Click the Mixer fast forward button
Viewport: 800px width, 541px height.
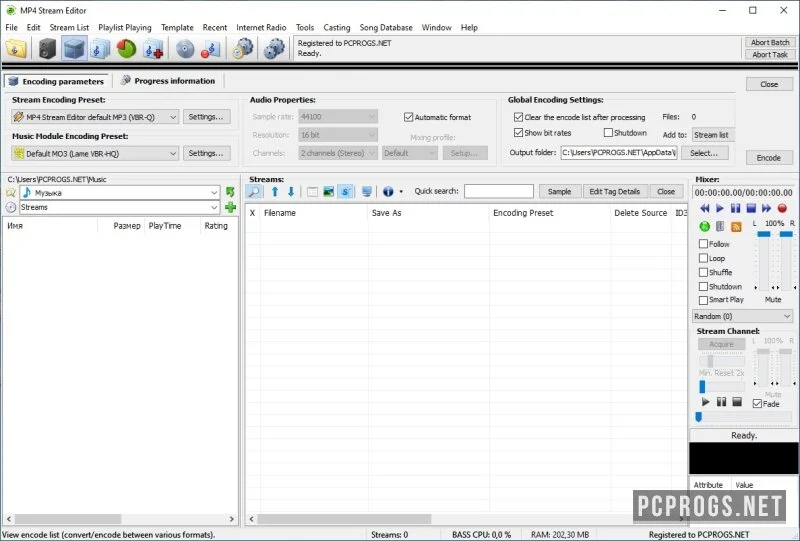[766, 208]
